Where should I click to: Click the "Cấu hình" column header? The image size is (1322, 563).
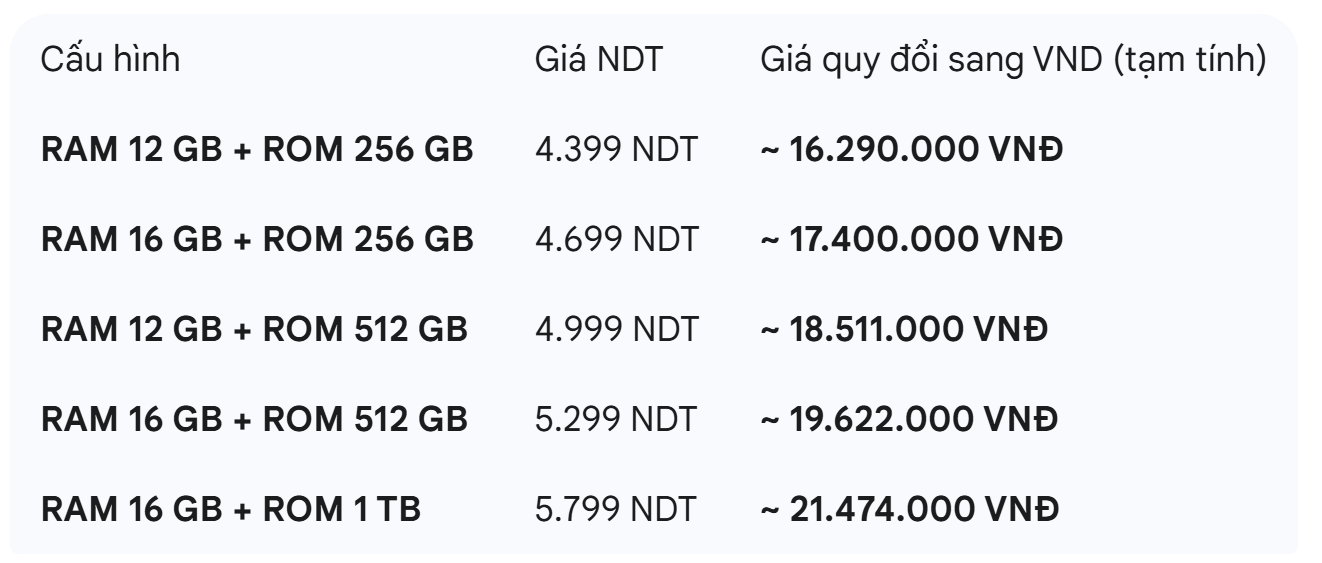click(x=110, y=60)
